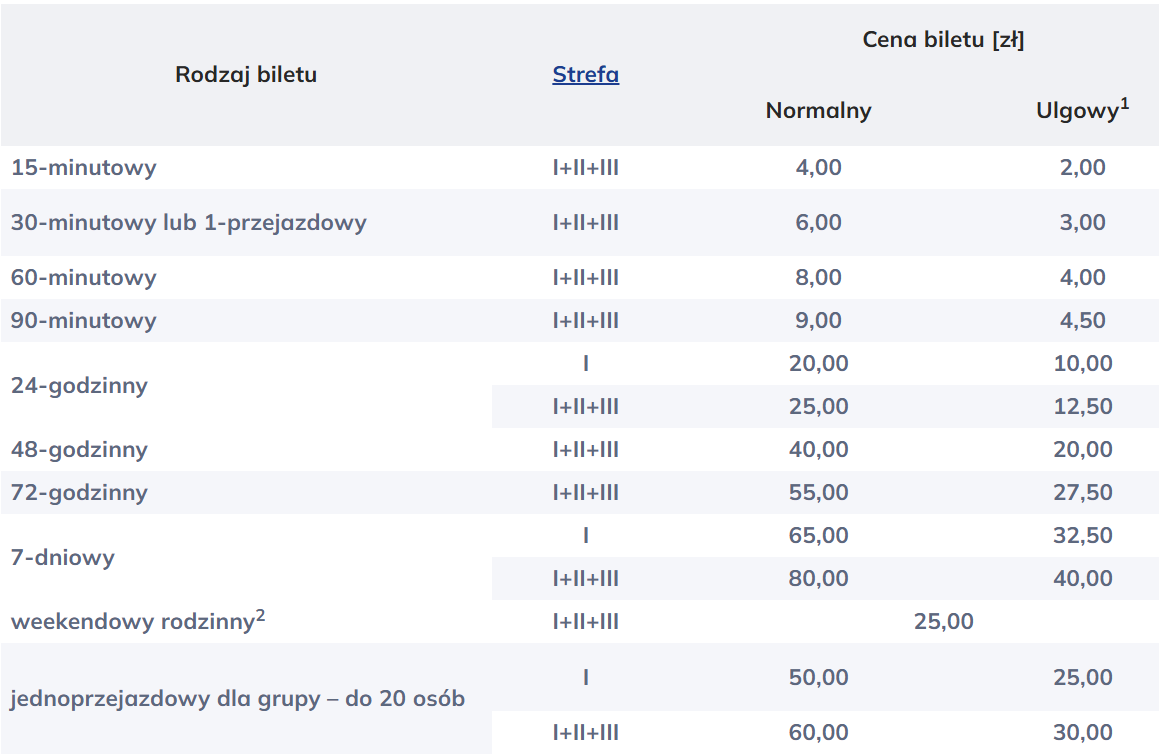Click the 15-minutowy reduced price 2,00
Image resolution: width=1159 pixels, height=755 pixels.
tap(1082, 168)
